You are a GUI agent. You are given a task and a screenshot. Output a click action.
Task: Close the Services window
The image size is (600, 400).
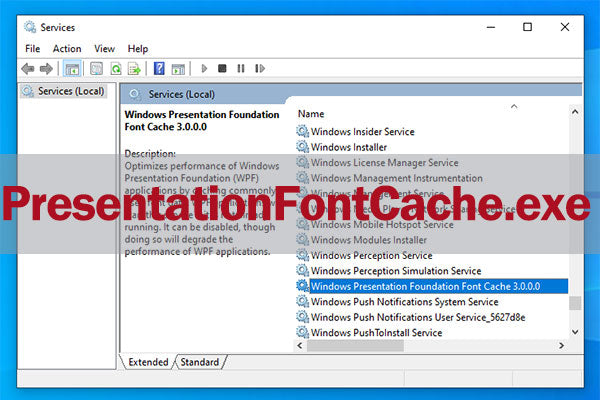coord(564,27)
